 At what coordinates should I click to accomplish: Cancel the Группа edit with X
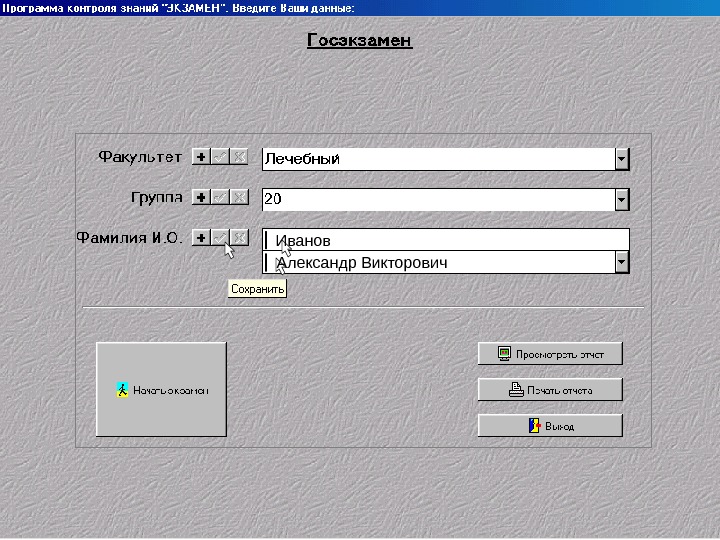tap(239, 197)
